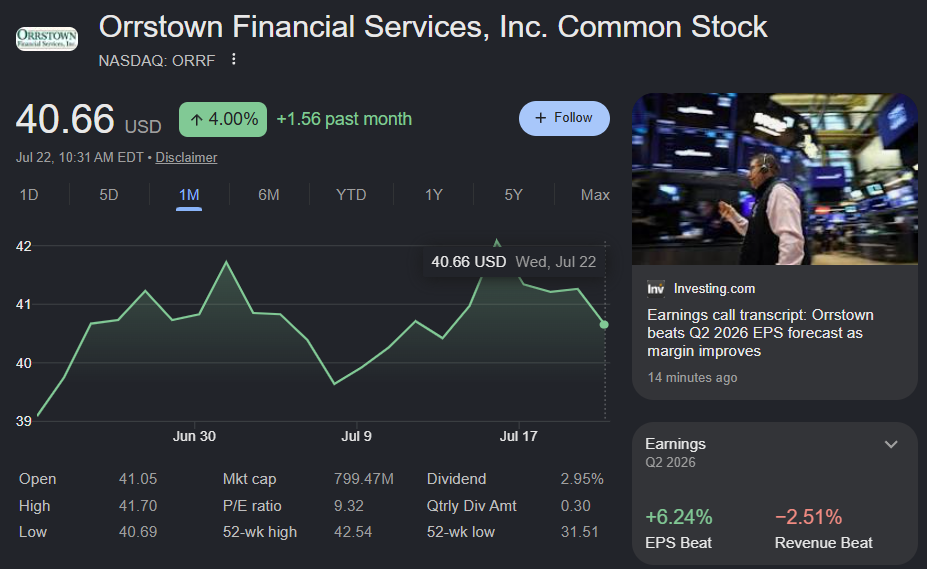Click the Qtrly Div Amt label
Viewport: 927px width, 569px height.
pos(472,506)
